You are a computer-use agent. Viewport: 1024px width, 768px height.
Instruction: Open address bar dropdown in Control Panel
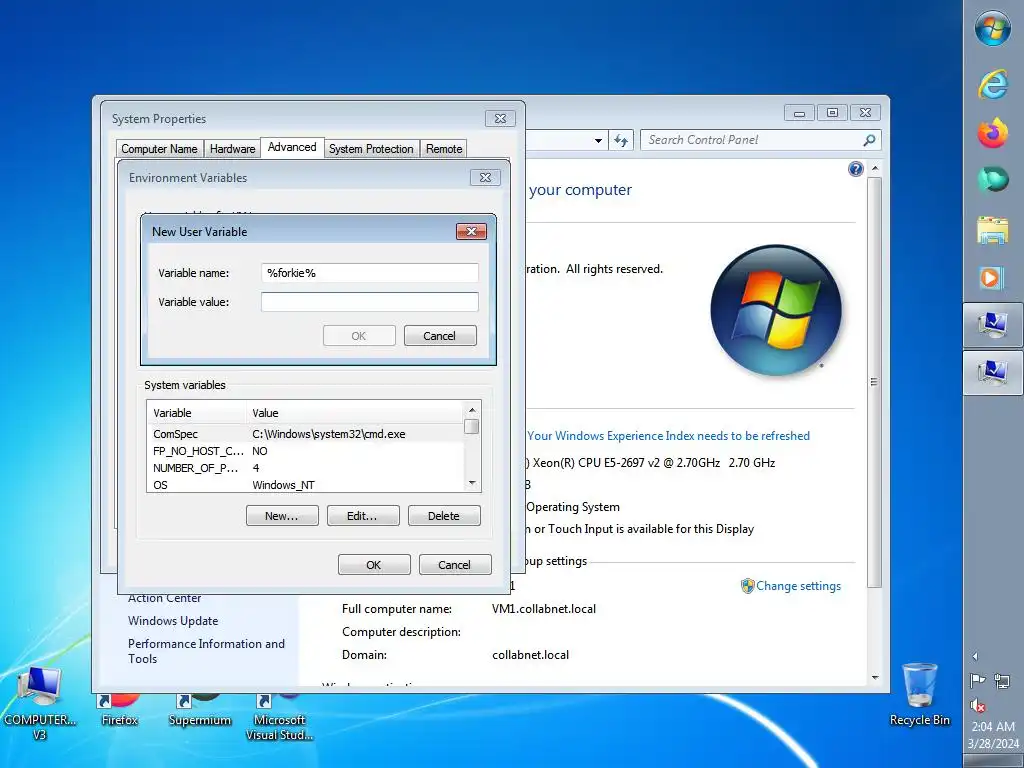click(x=598, y=140)
